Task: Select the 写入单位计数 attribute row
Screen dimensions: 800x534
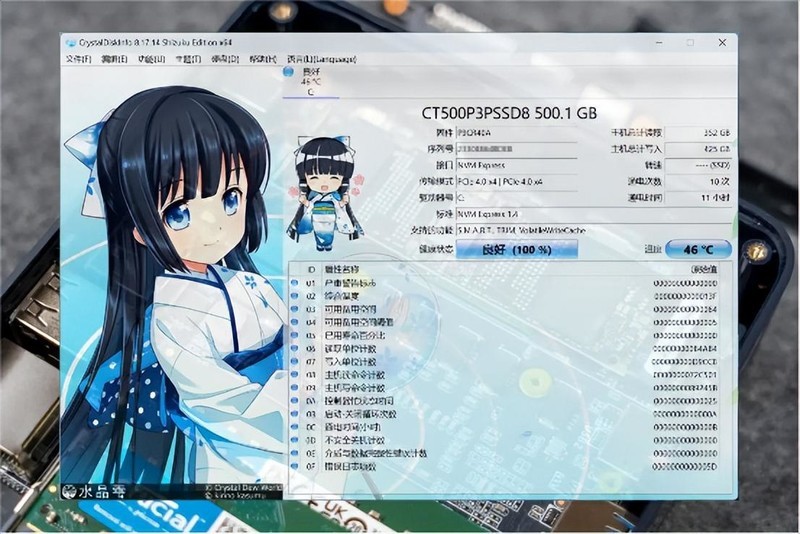Action: (x=504, y=362)
